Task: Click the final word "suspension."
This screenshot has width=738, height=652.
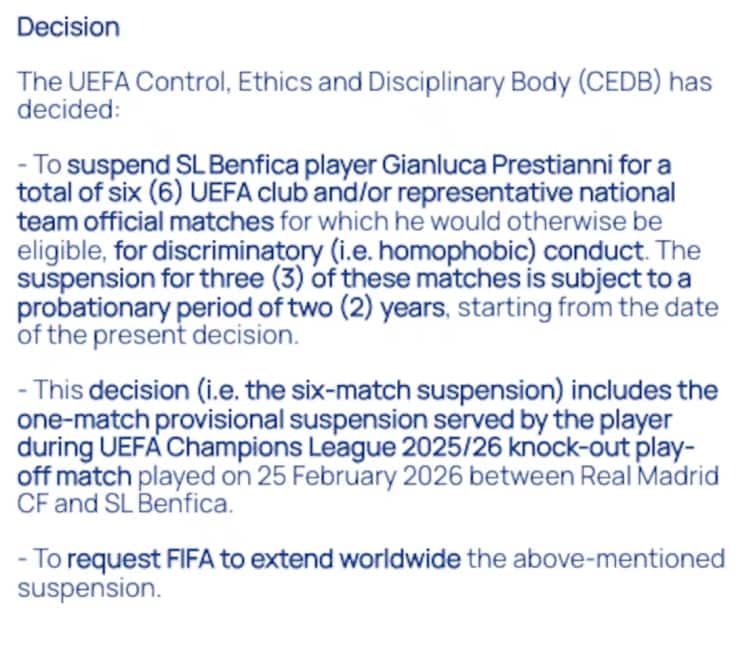Action: click(89, 587)
